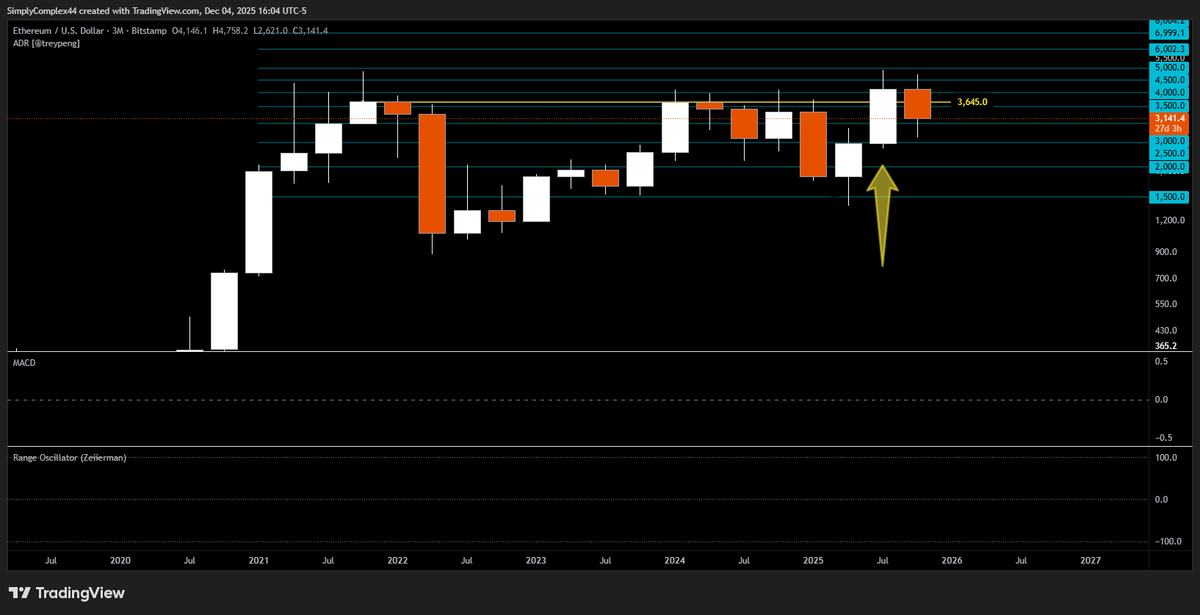The image size is (1200, 615).
Task: Click the 0.5 value on MACD scale
Action: (1162, 361)
